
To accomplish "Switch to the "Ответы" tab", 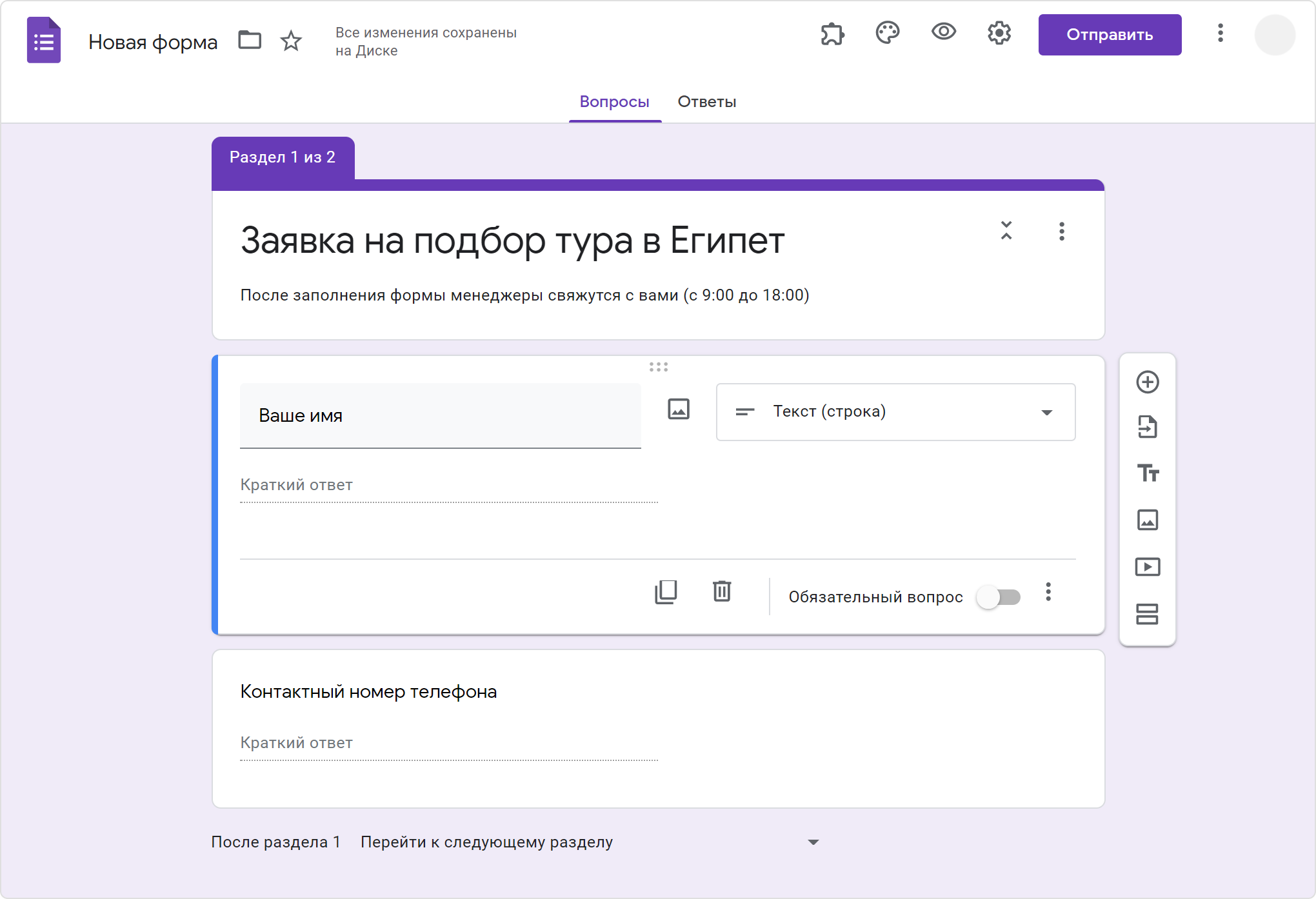I will 706,102.
